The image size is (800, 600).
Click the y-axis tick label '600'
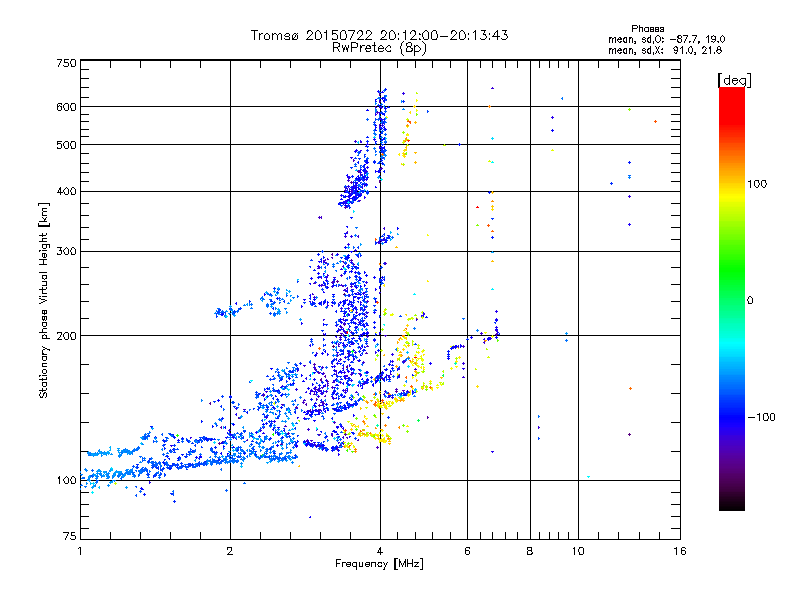[x=66, y=107]
